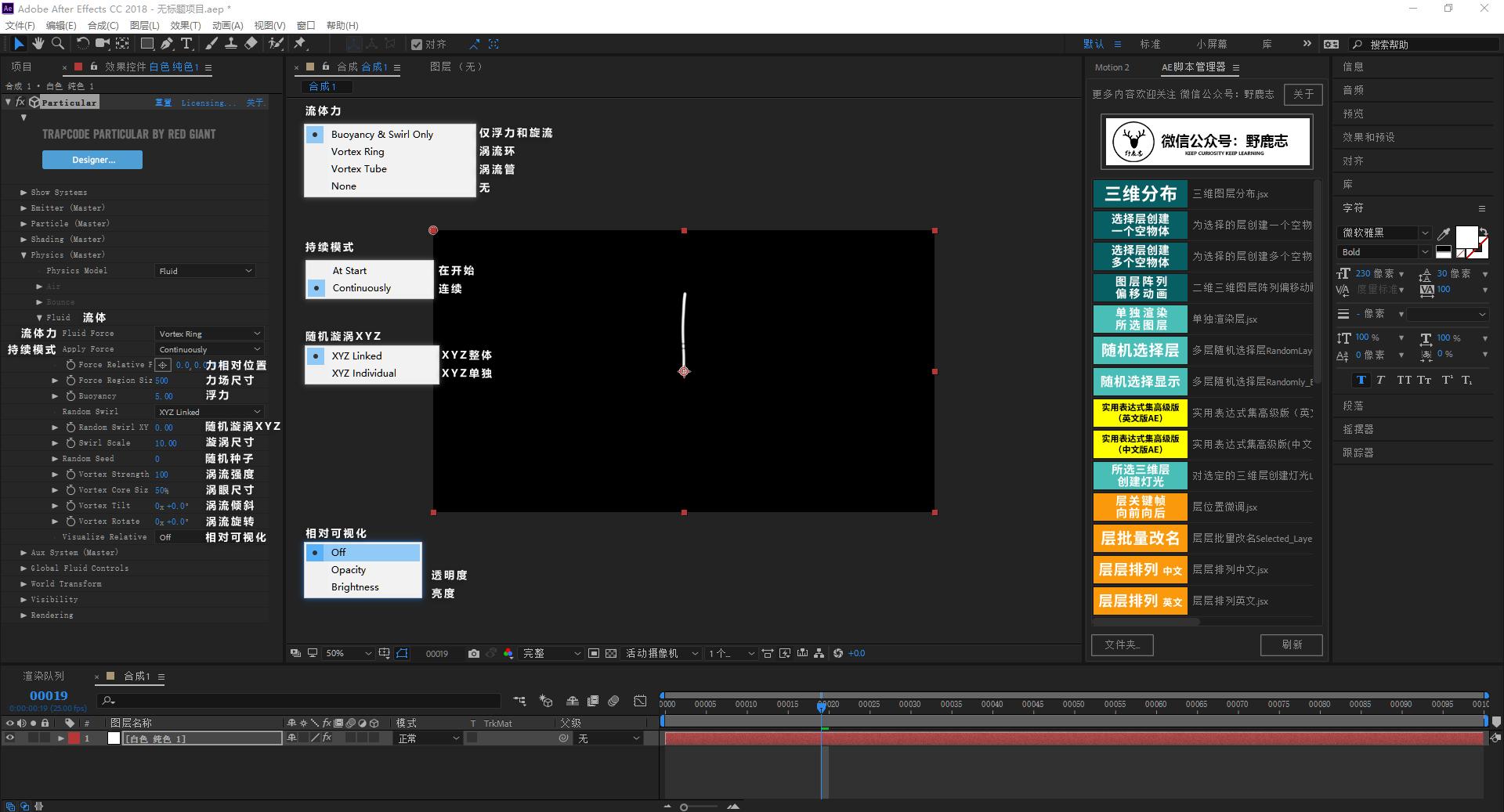Take a snapshot with the camera icon

pos(474,653)
